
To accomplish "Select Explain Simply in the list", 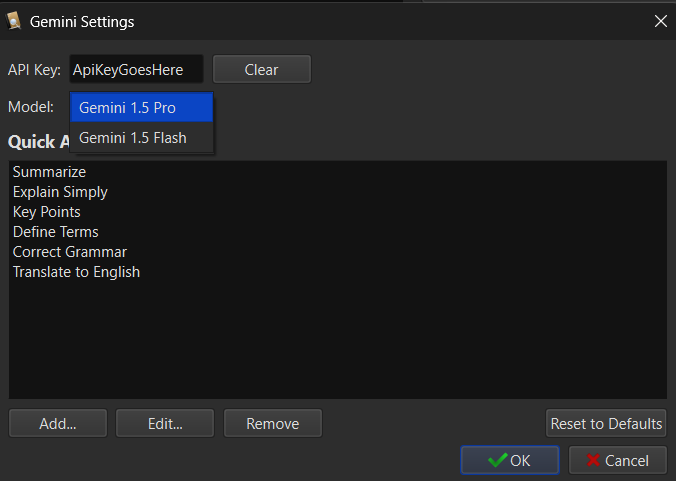I will coord(60,192).
